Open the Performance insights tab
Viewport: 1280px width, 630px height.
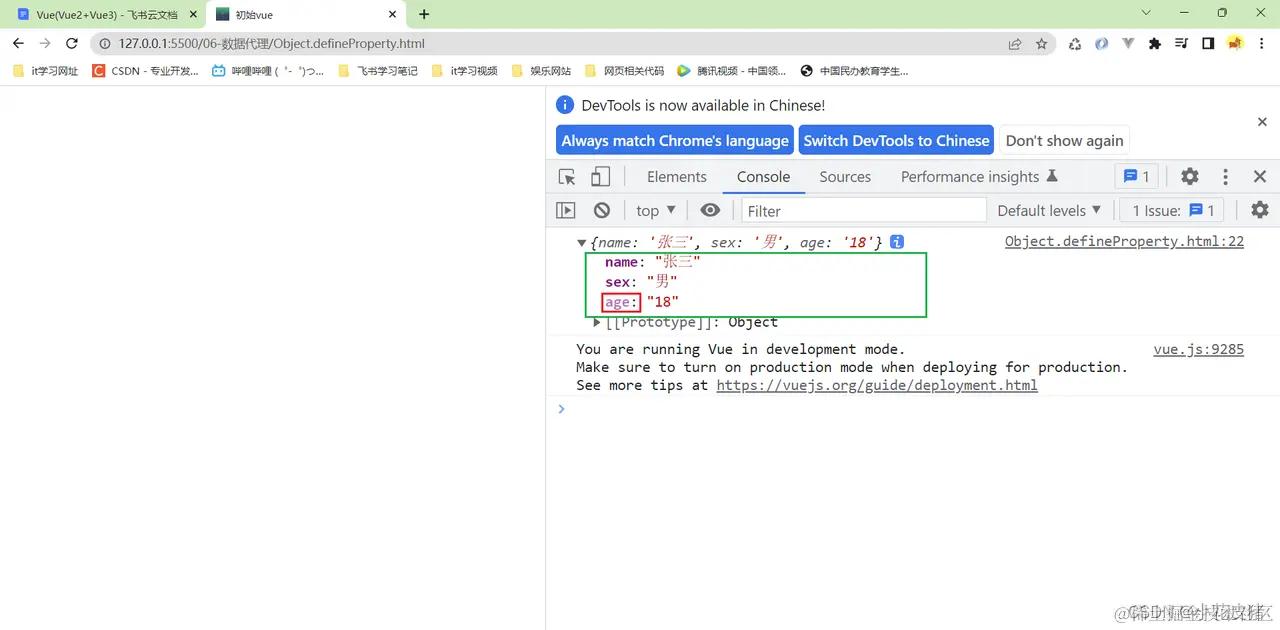979,177
